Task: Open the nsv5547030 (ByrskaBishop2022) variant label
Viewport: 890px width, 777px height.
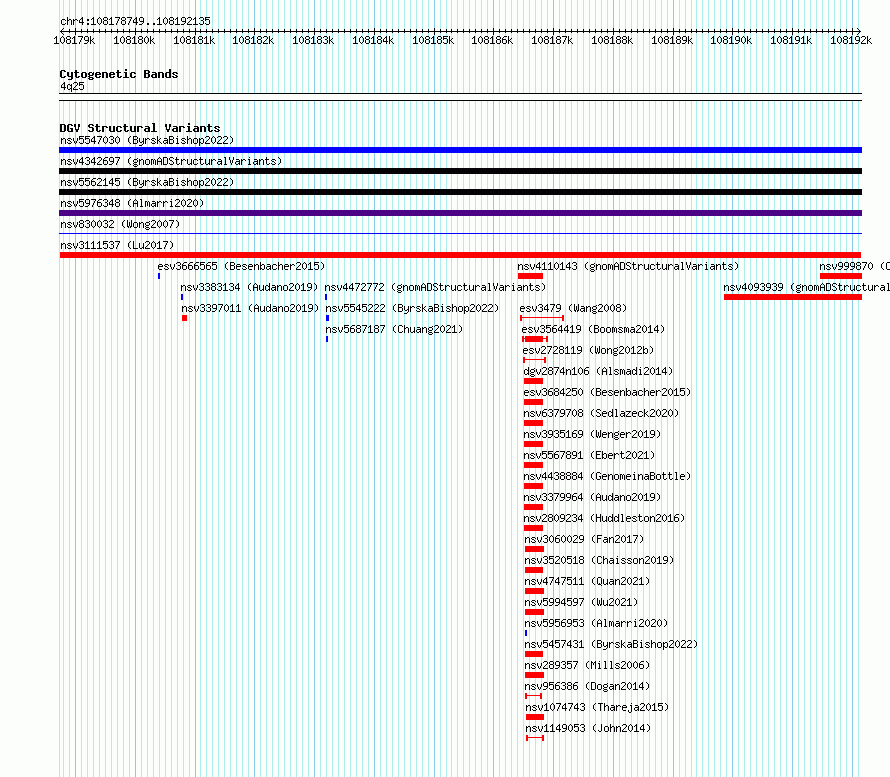Action: [x=147, y=140]
